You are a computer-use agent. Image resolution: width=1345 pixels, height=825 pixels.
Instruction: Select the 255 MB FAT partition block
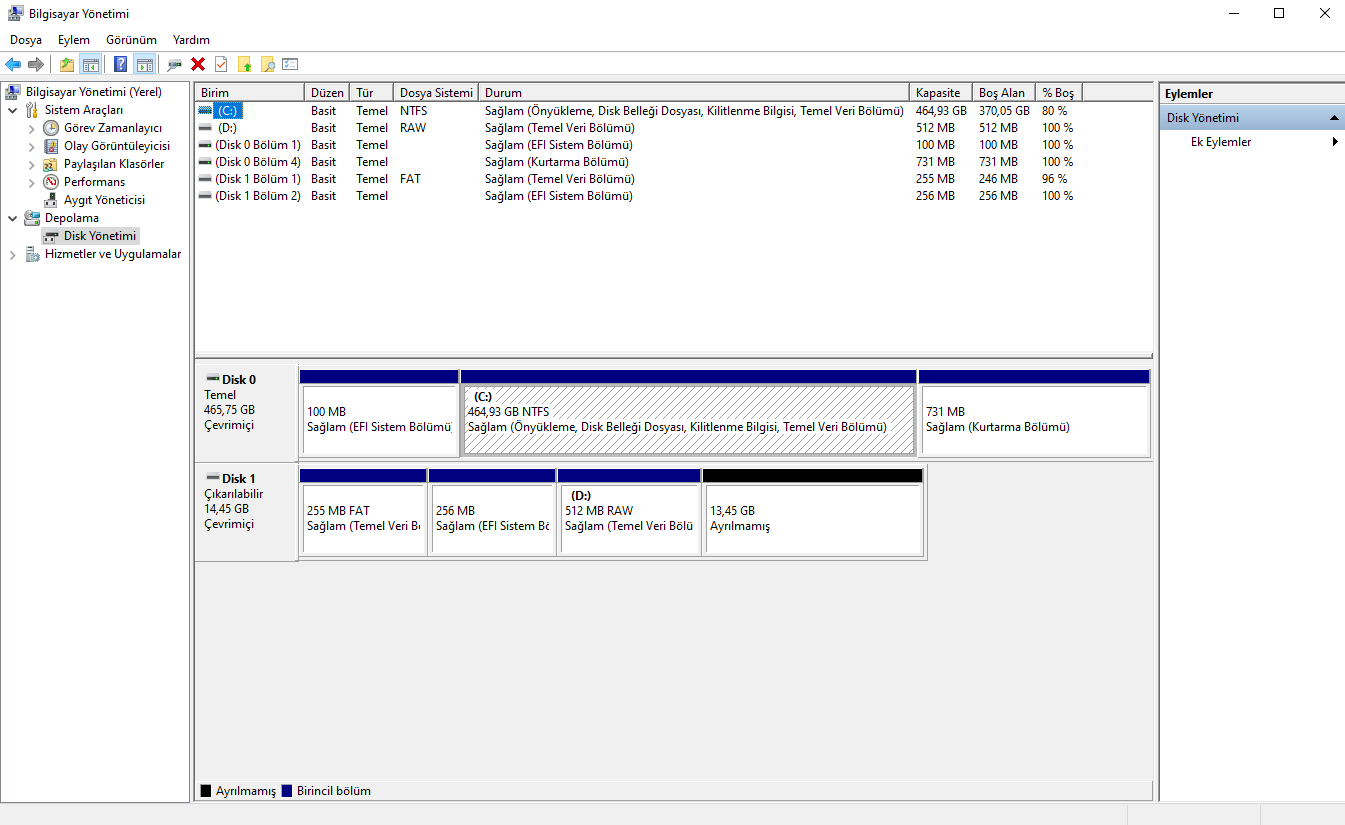click(363, 511)
